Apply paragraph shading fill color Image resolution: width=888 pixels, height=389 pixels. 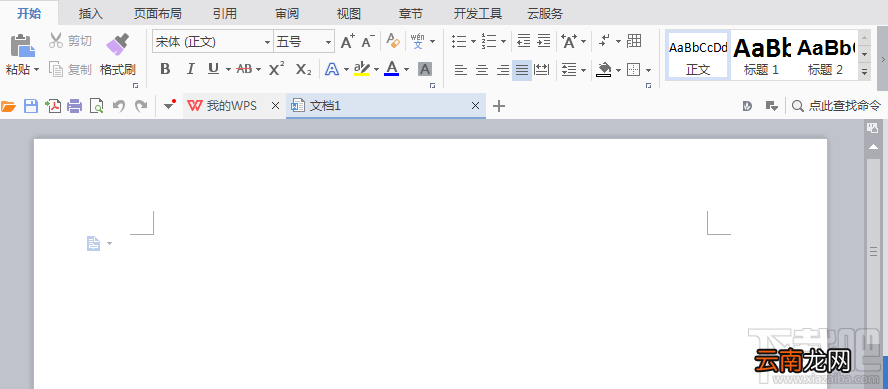tap(604, 70)
